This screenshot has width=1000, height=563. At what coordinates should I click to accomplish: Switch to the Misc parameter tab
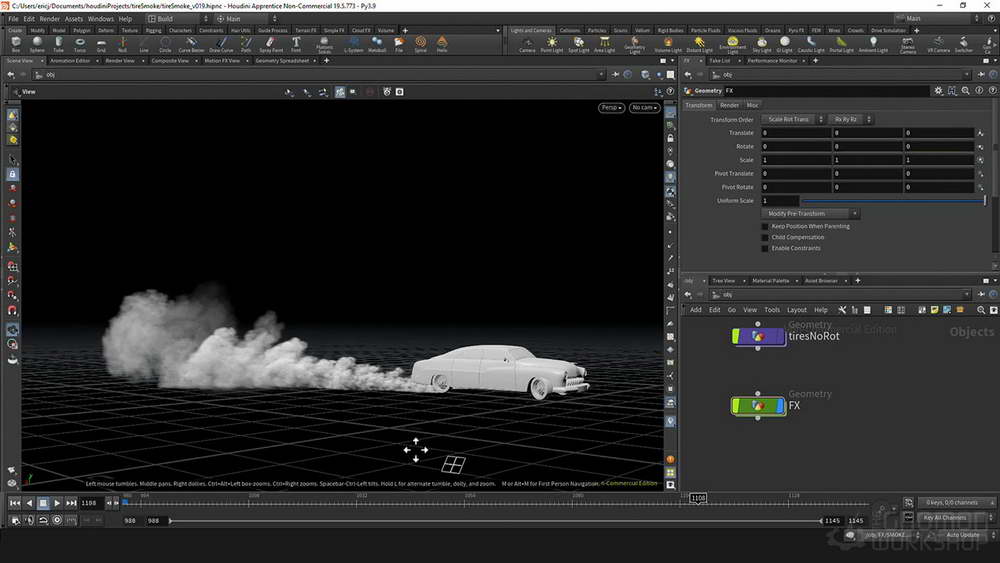pos(753,105)
